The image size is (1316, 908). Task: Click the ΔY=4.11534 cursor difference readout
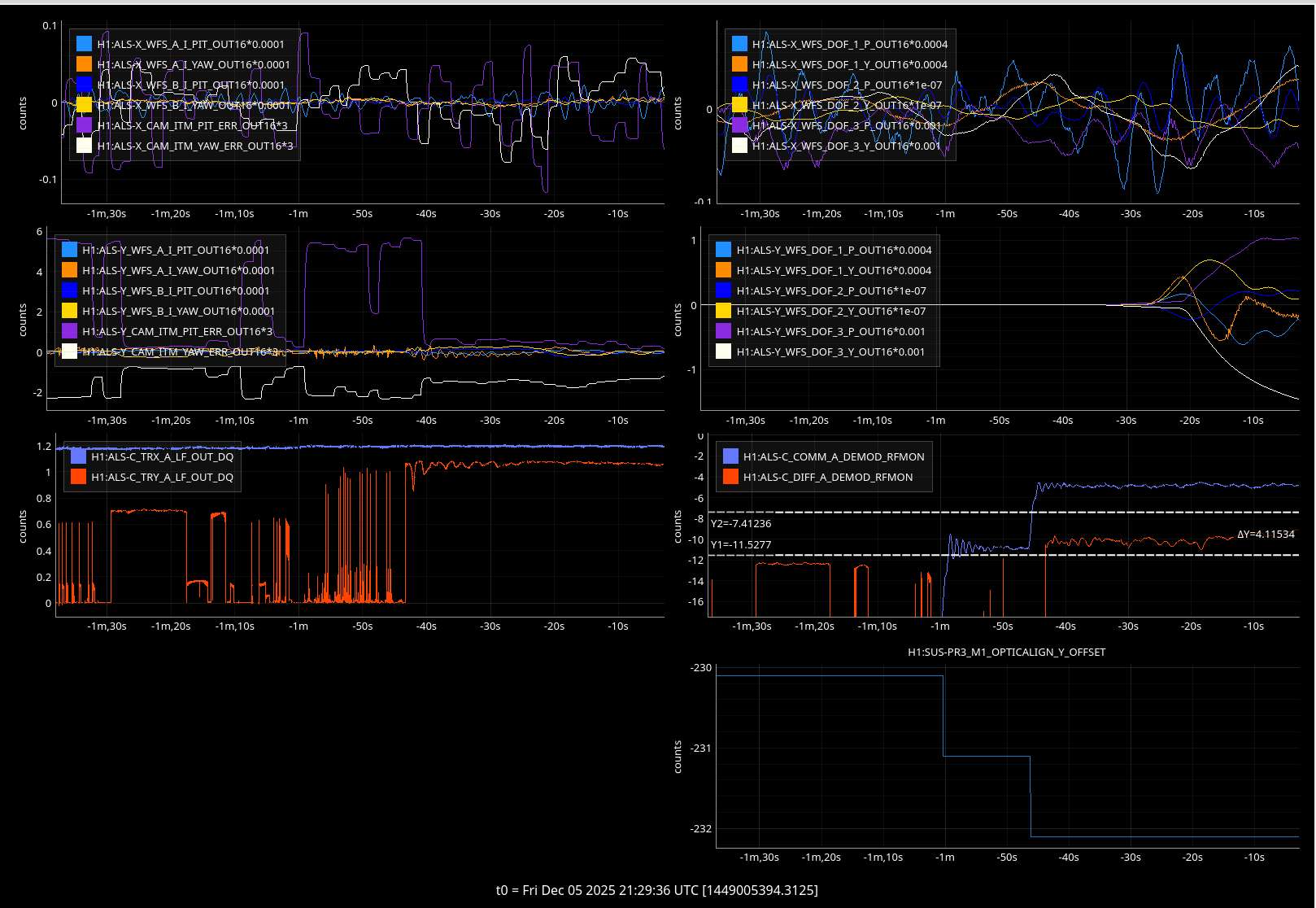[1266, 534]
